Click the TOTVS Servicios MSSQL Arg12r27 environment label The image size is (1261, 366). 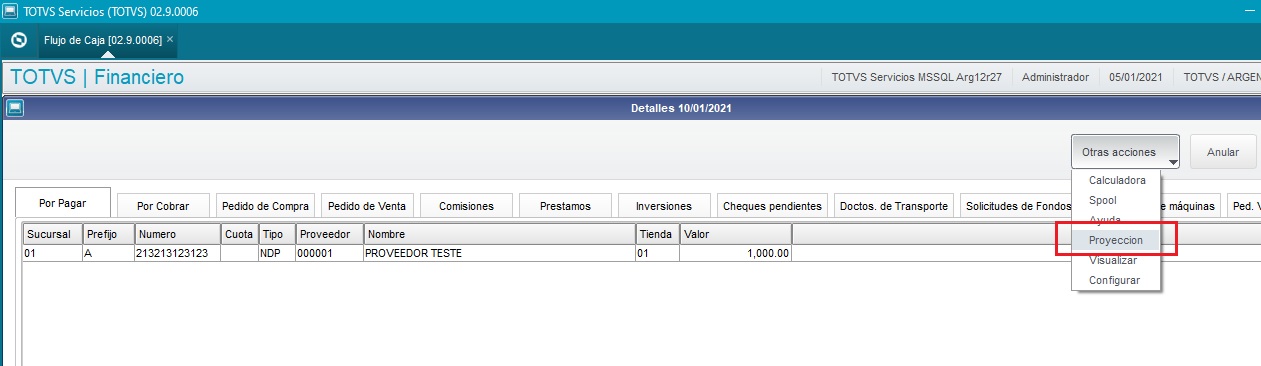point(916,77)
